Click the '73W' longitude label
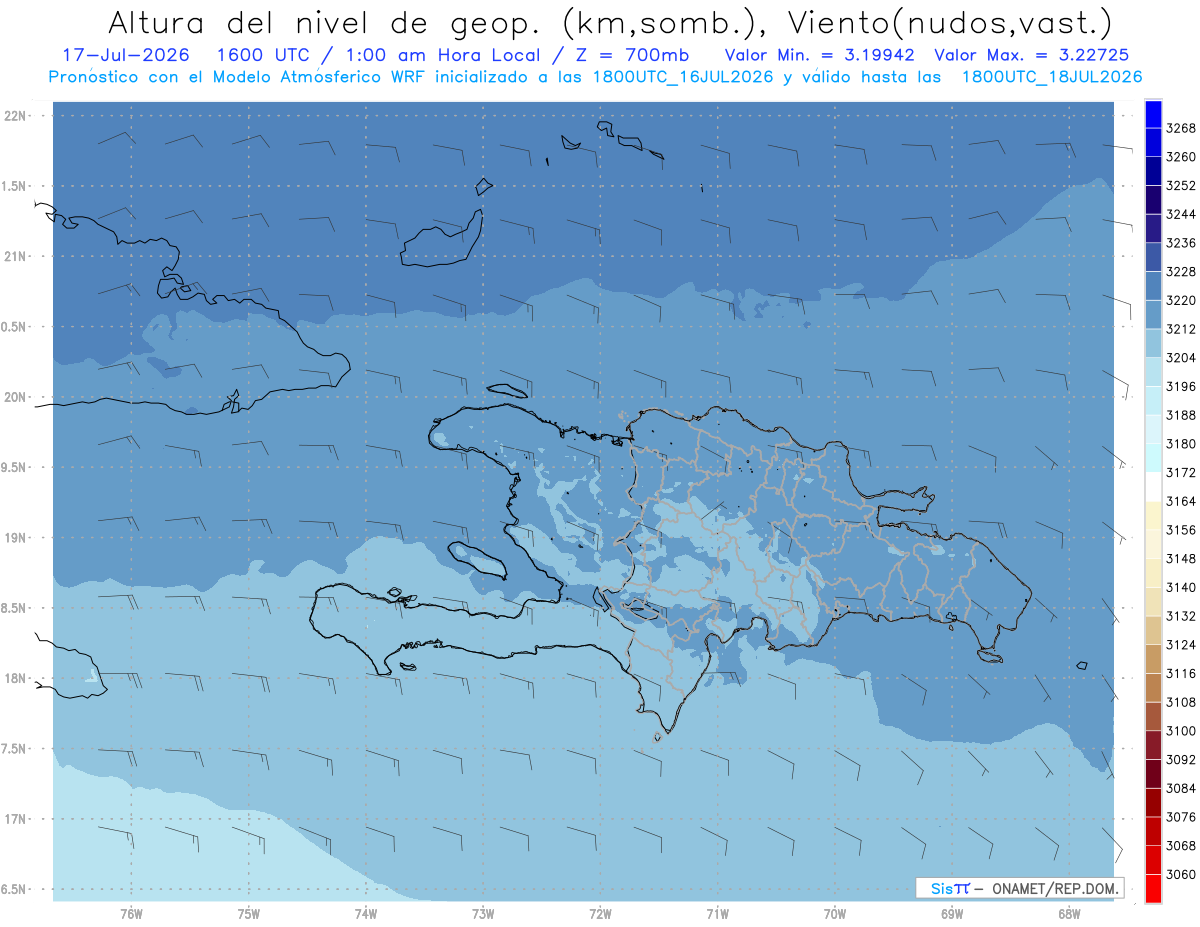 (483, 913)
